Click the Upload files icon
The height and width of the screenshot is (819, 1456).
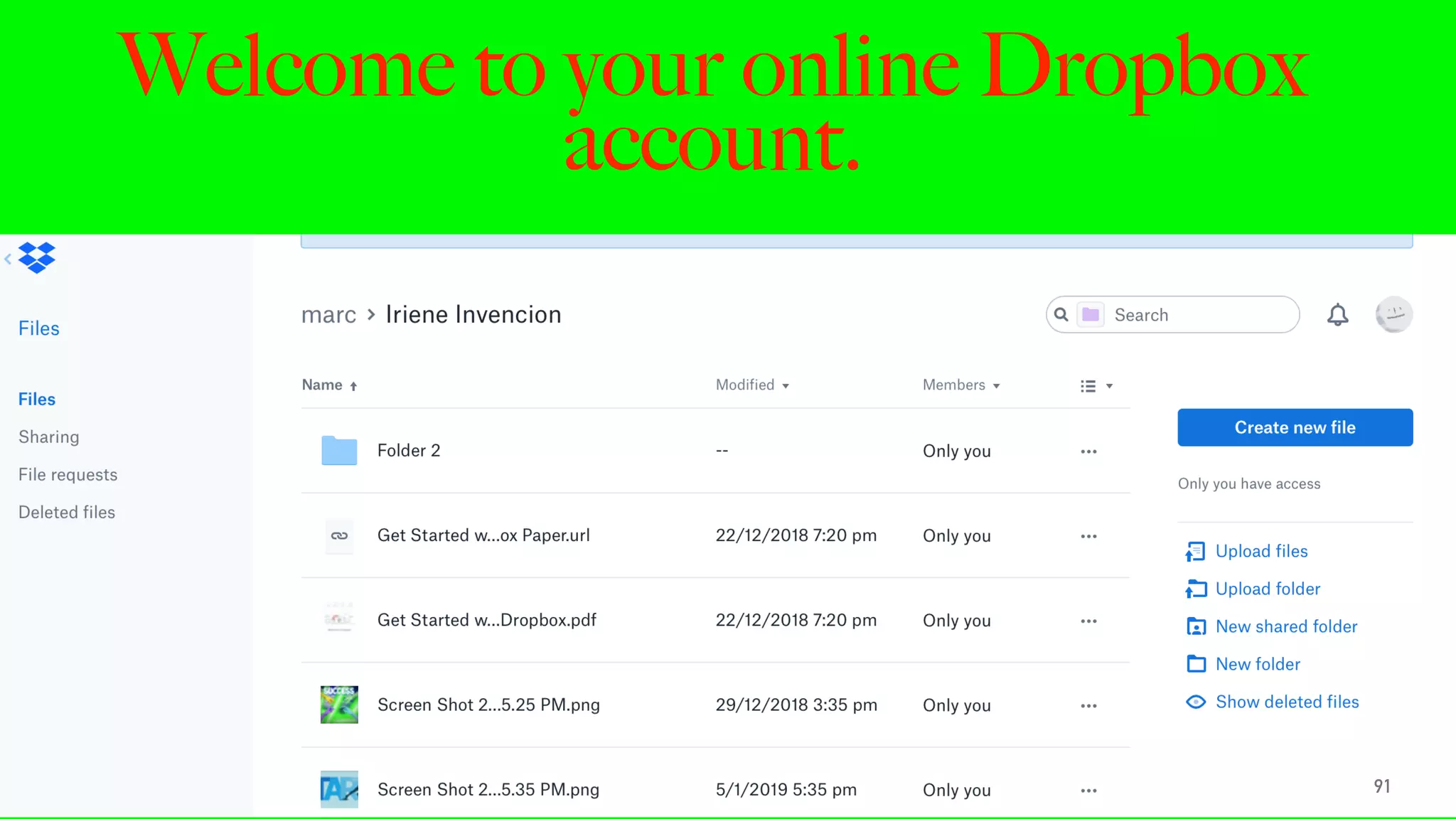[1196, 552]
